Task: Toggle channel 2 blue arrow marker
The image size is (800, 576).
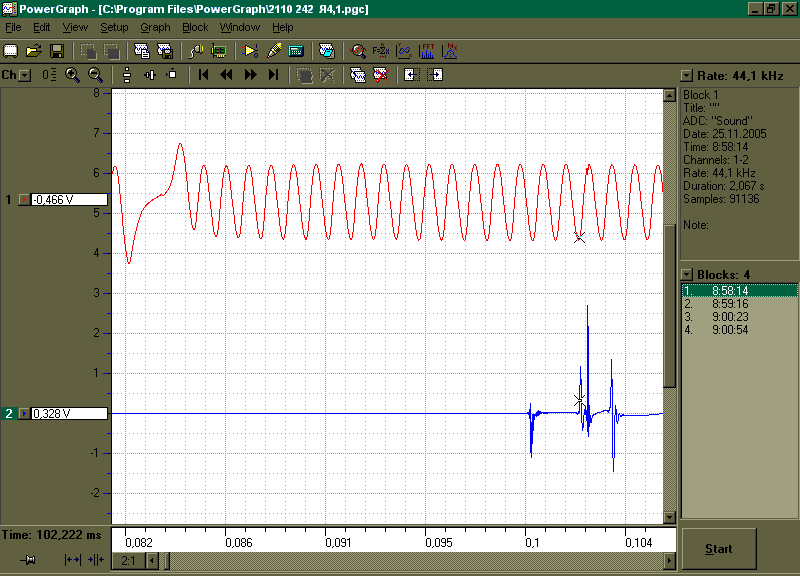Action: click(x=24, y=413)
